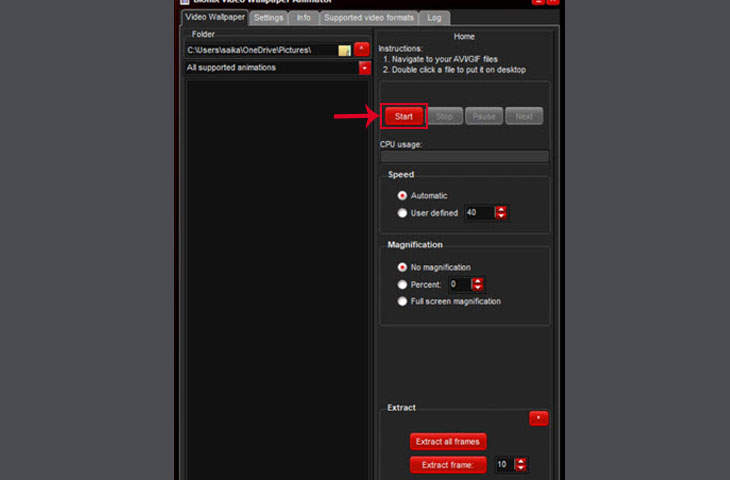
Task: Decrease the extract frame number
Action: [x=521, y=468]
